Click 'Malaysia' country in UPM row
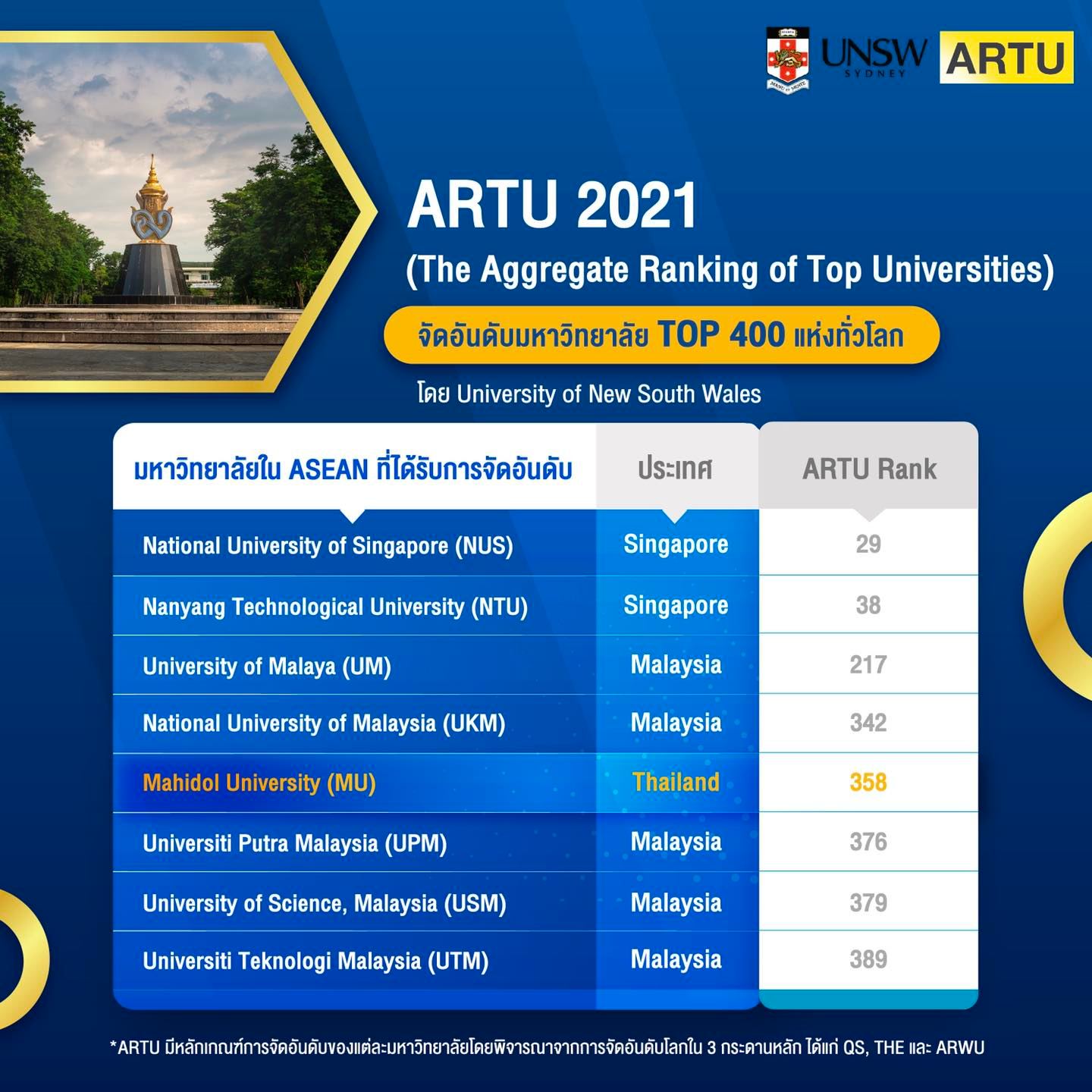Image resolution: width=1092 pixels, height=1092 pixels. tap(676, 841)
